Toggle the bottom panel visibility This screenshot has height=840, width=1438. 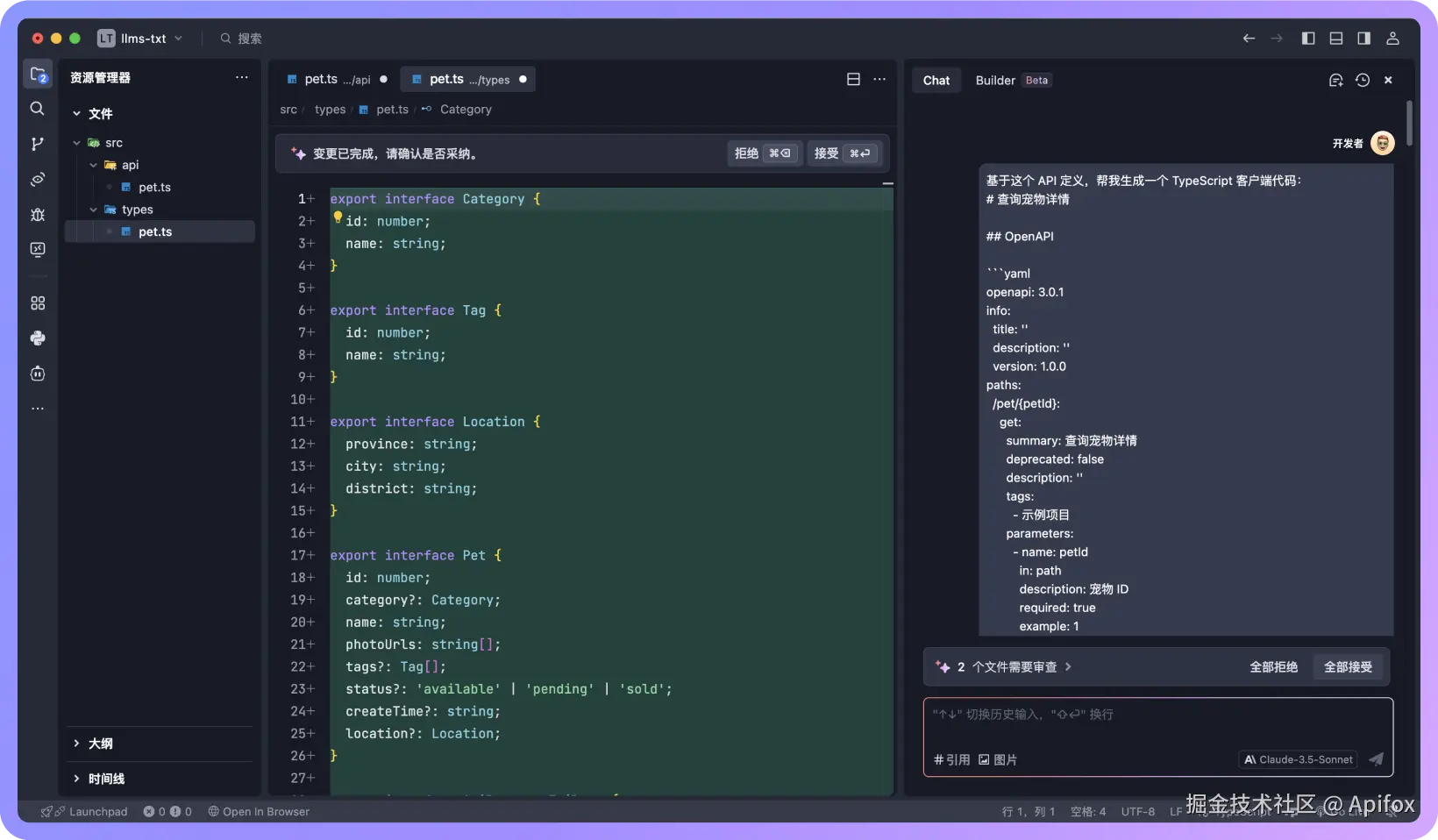coord(1336,39)
